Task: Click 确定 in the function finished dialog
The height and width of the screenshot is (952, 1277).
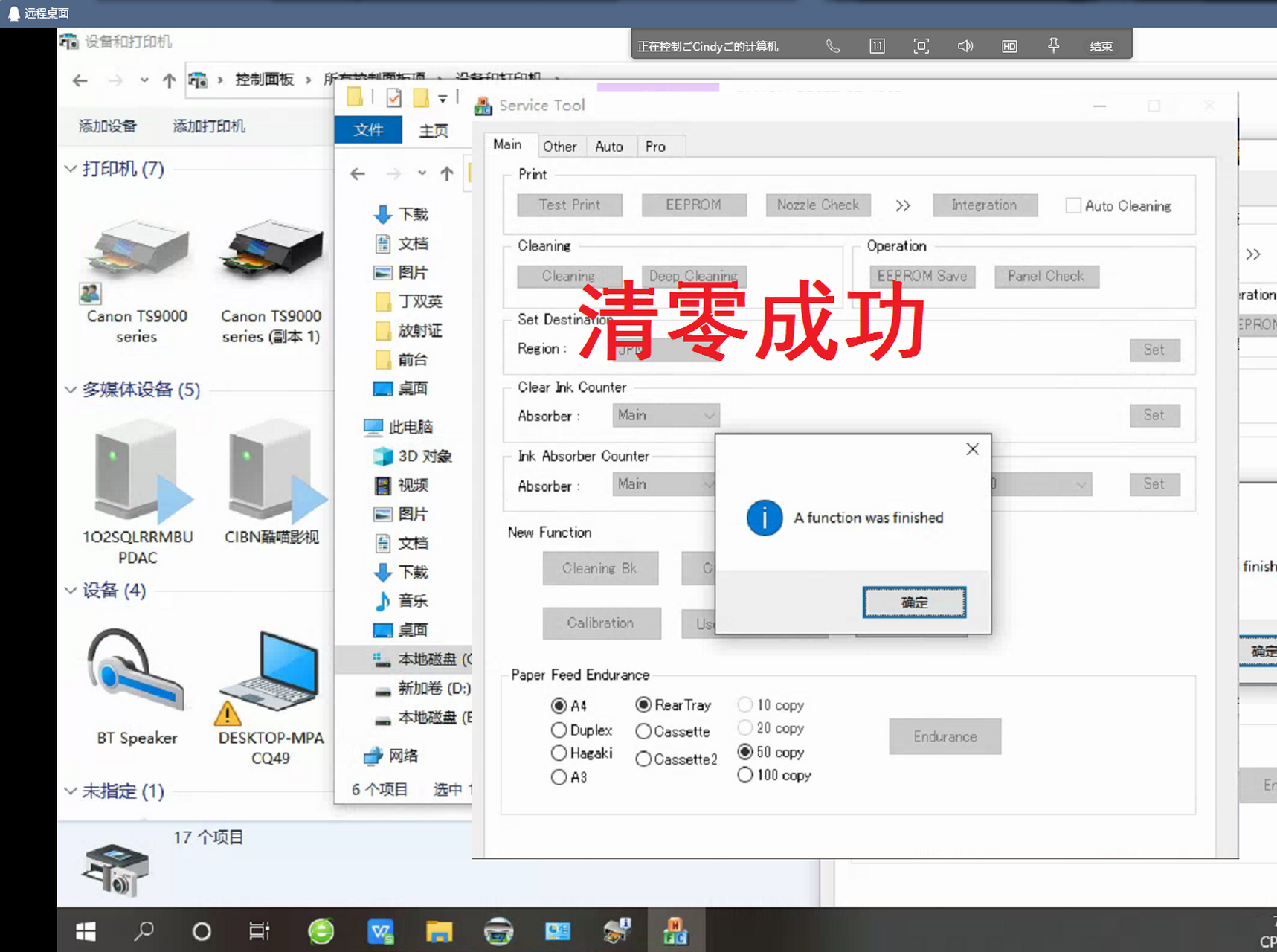Action: point(914,602)
